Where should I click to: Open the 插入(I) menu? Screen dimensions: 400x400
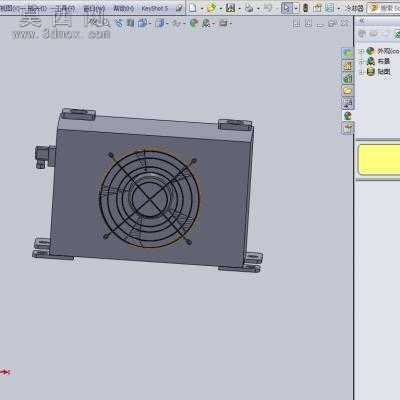coord(36,8)
